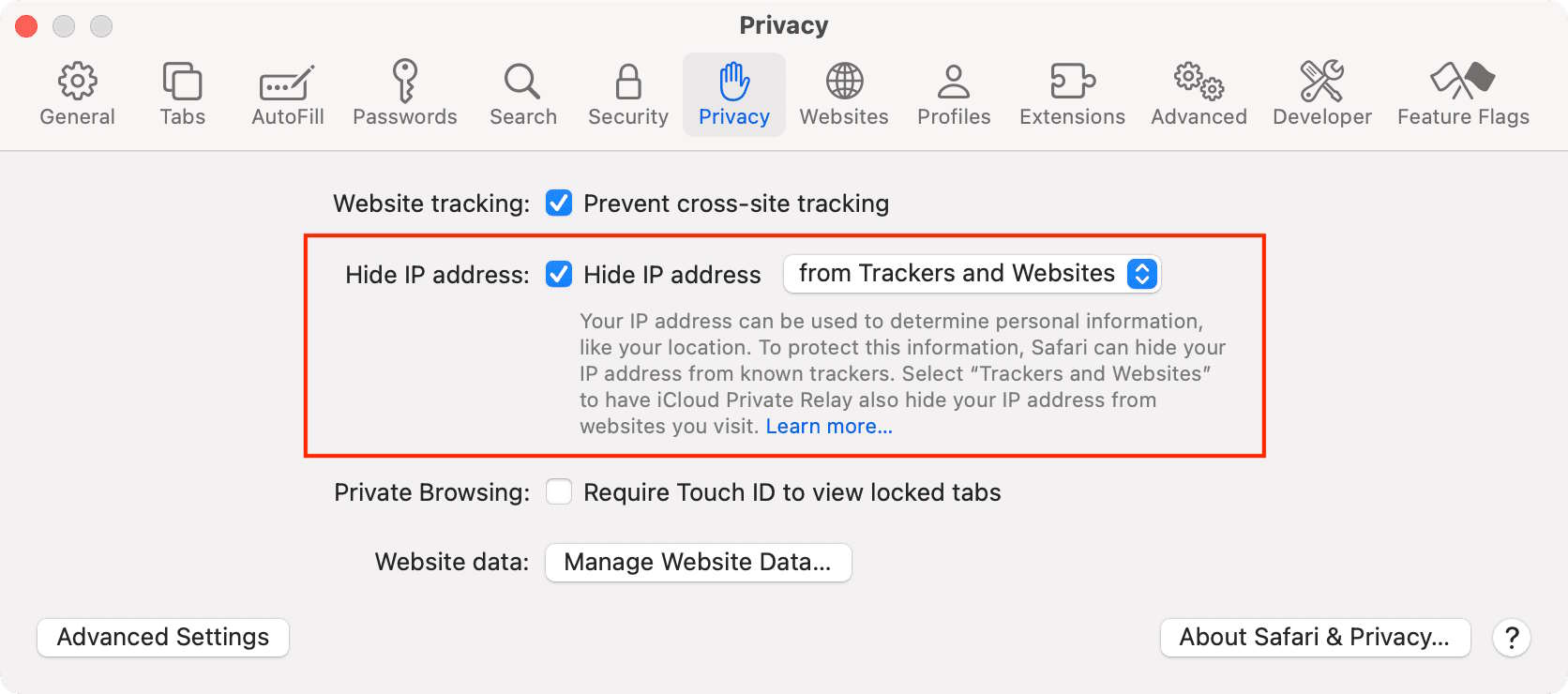Open the Search settings tab

(522, 91)
